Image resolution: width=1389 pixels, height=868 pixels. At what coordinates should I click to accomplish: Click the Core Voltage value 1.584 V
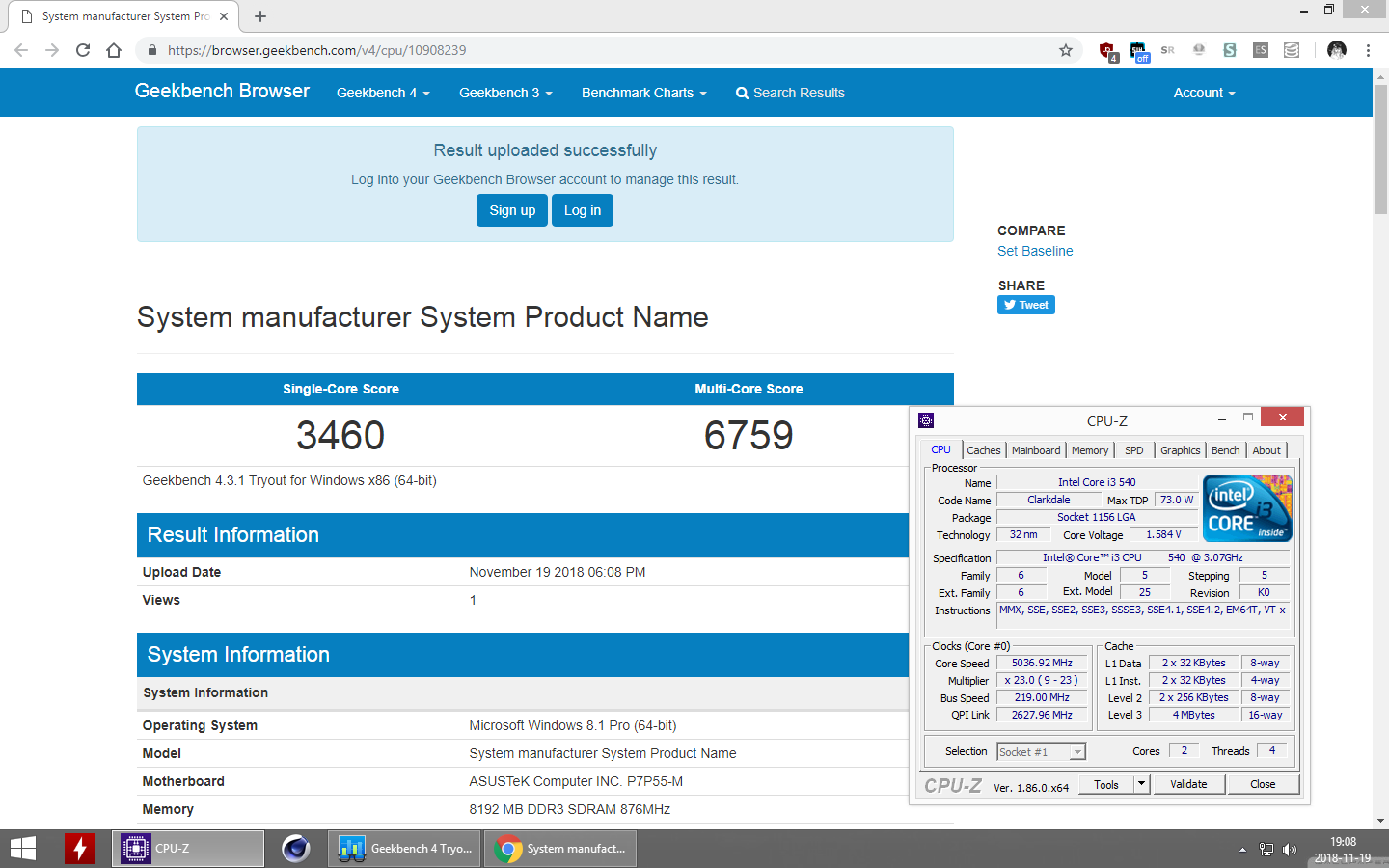(x=1163, y=534)
